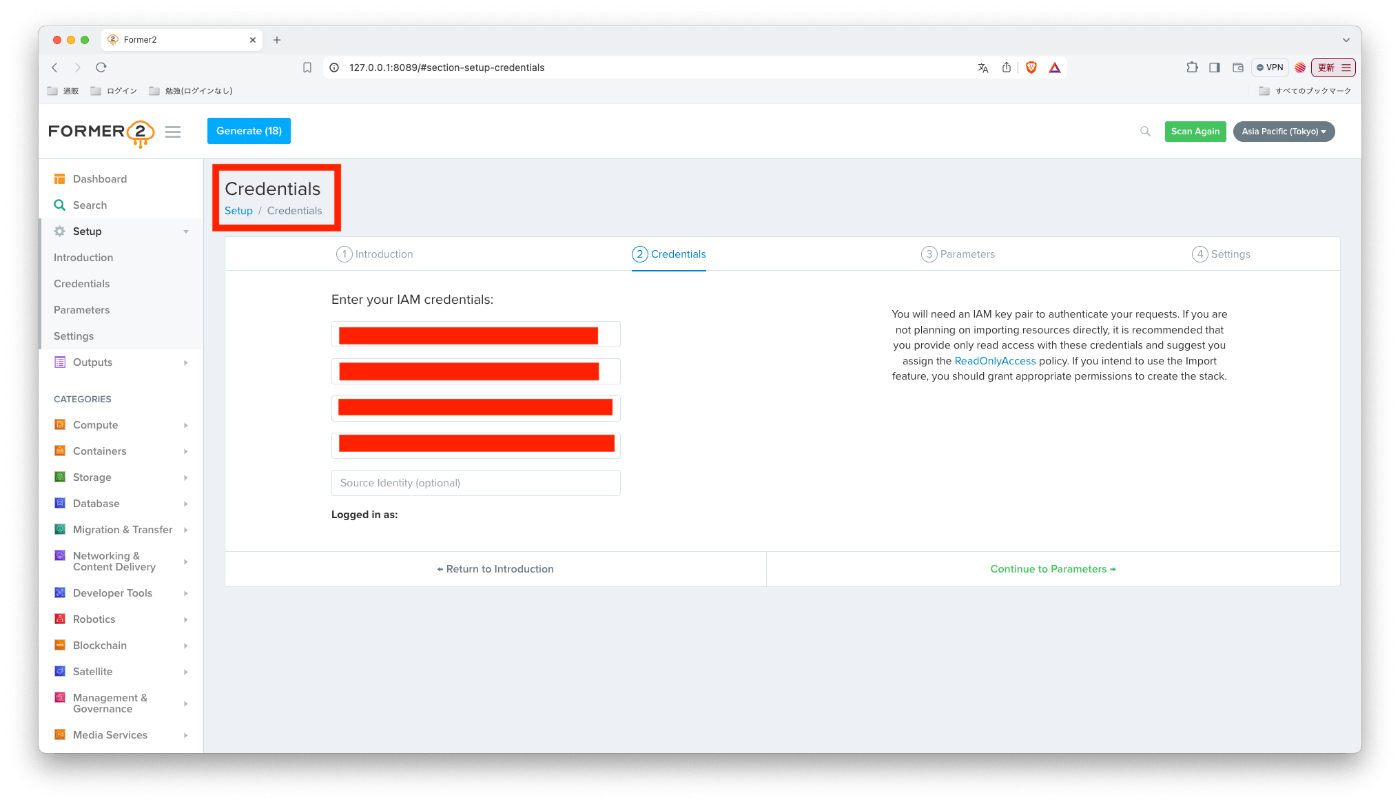Expand the Outputs section arrow
The width and height of the screenshot is (1400, 804).
click(x=186, y=363)
